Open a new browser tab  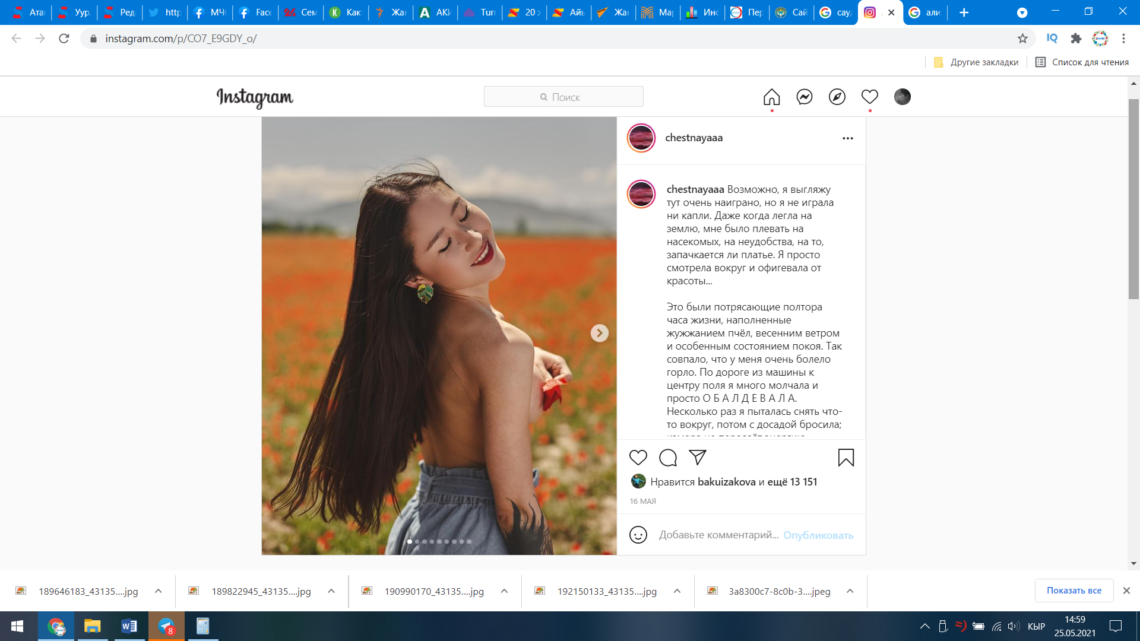(963, 12)
